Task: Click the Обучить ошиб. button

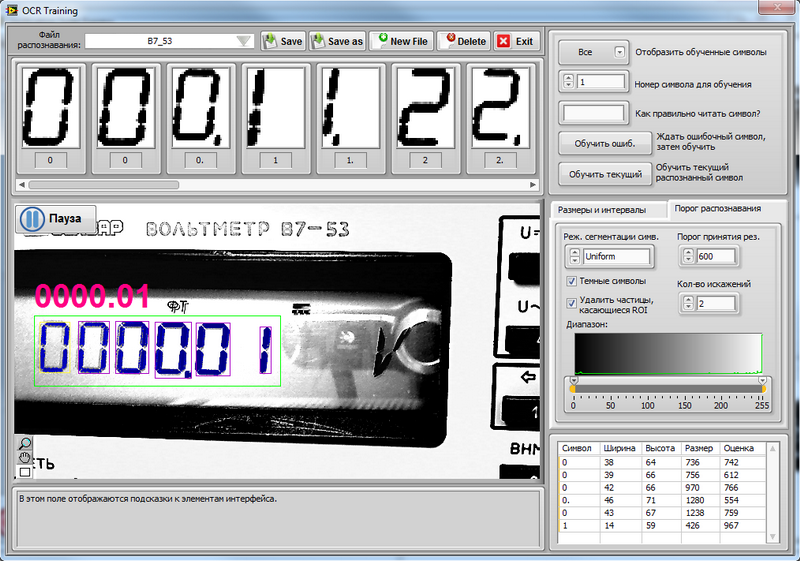Action: (603, 142)
